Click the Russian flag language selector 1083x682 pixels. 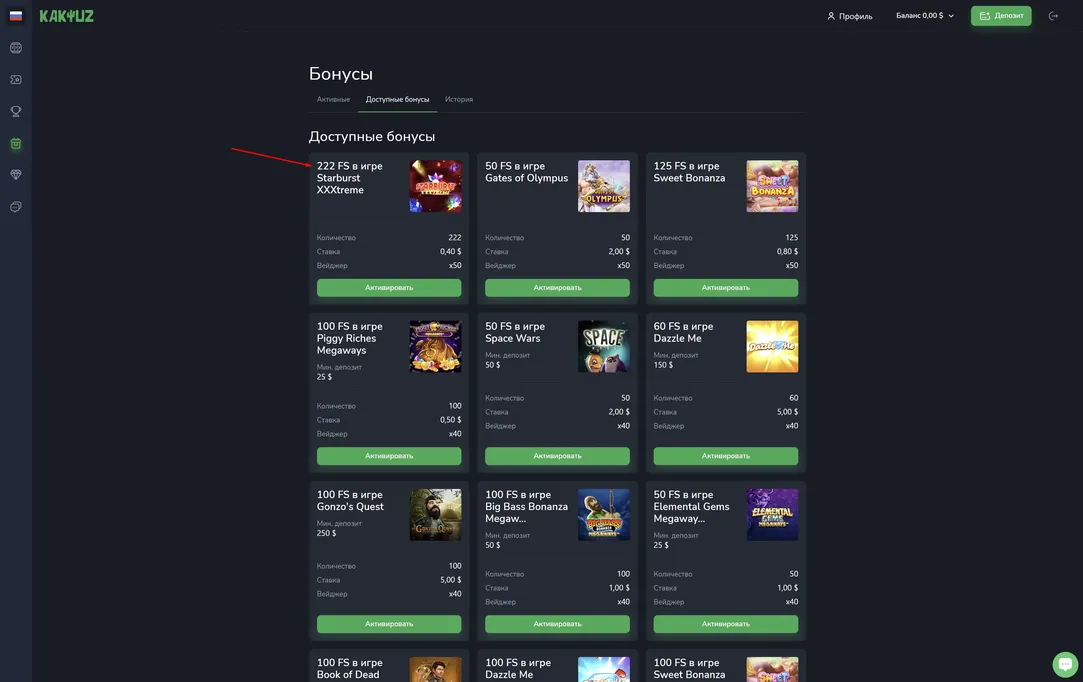click(x=16, y=16)
